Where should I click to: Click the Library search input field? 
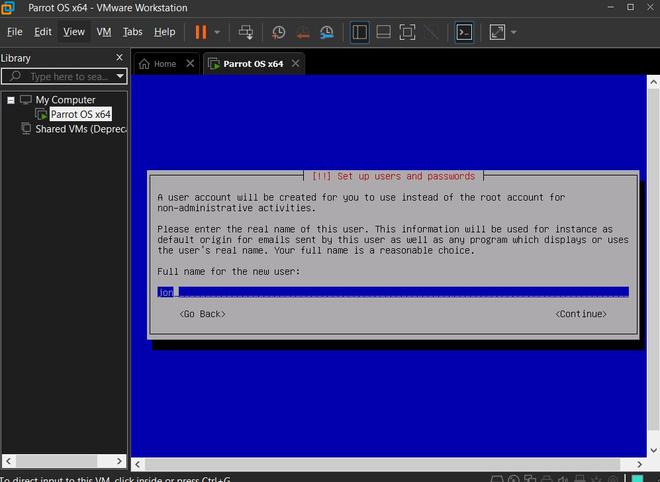[x=64, y=76]
